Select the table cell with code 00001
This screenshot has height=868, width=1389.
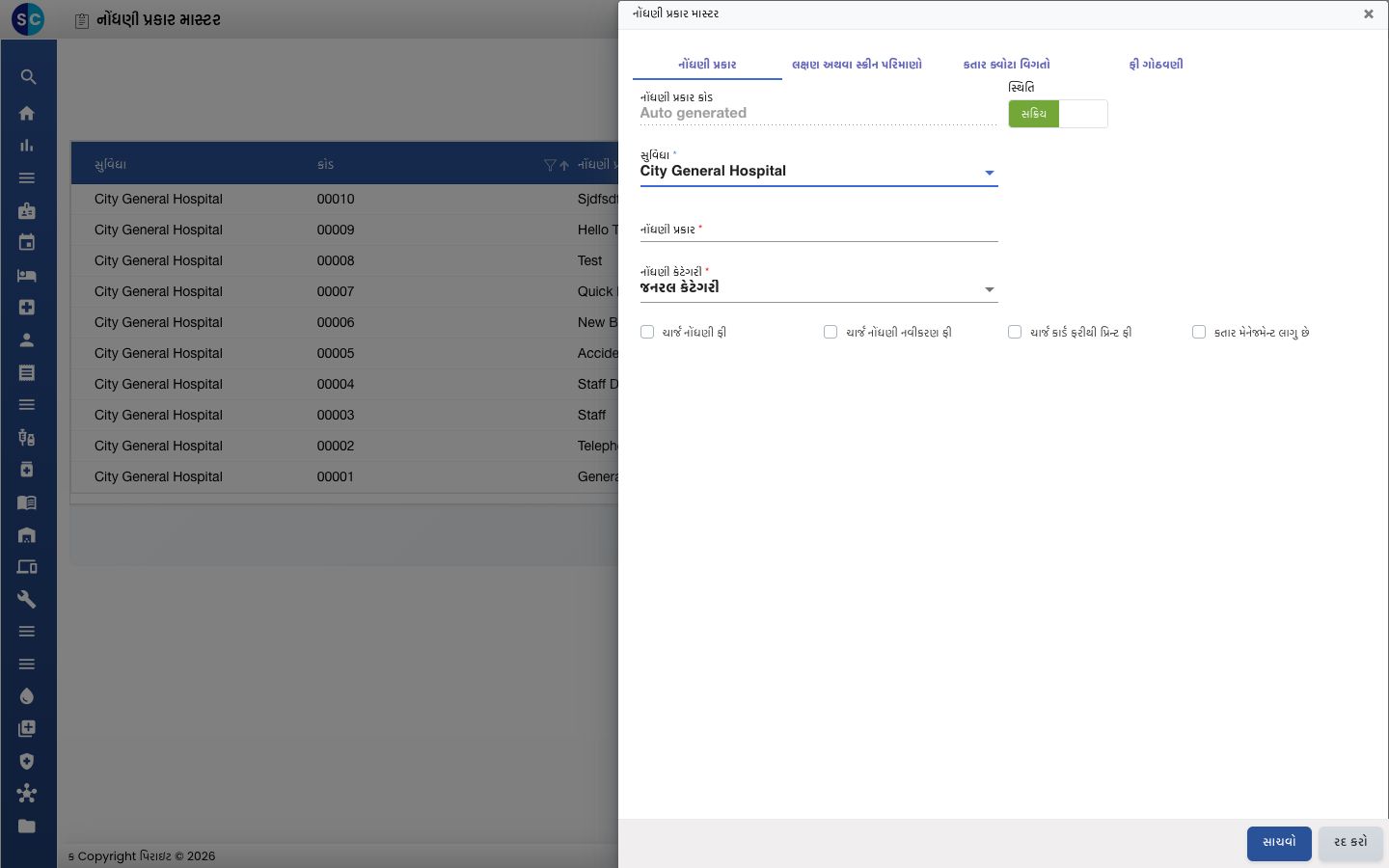[336, 476]
